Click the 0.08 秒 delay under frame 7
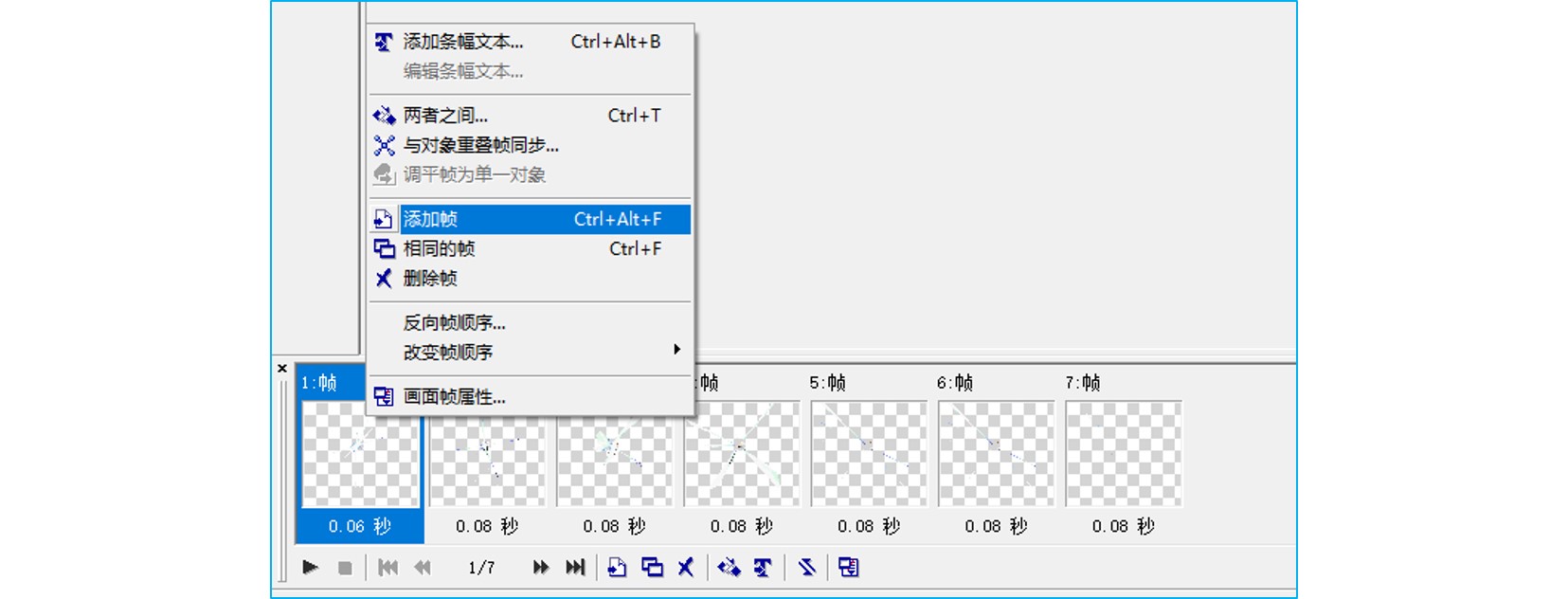Viewport: 1568px width, 599px height. pyautogui.click(x=1124, y=526)
